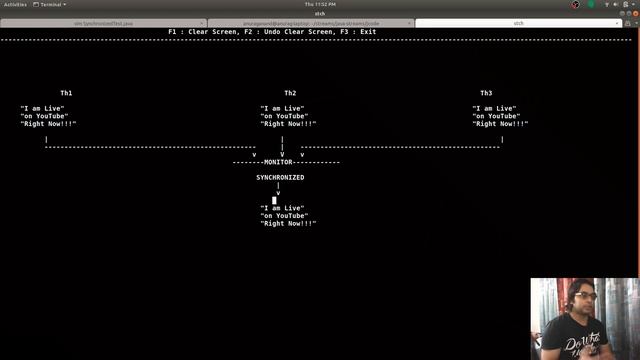This screenshot has width=640, height=360.
Task: Open the Terminal application menu
Action: [49, 4]
